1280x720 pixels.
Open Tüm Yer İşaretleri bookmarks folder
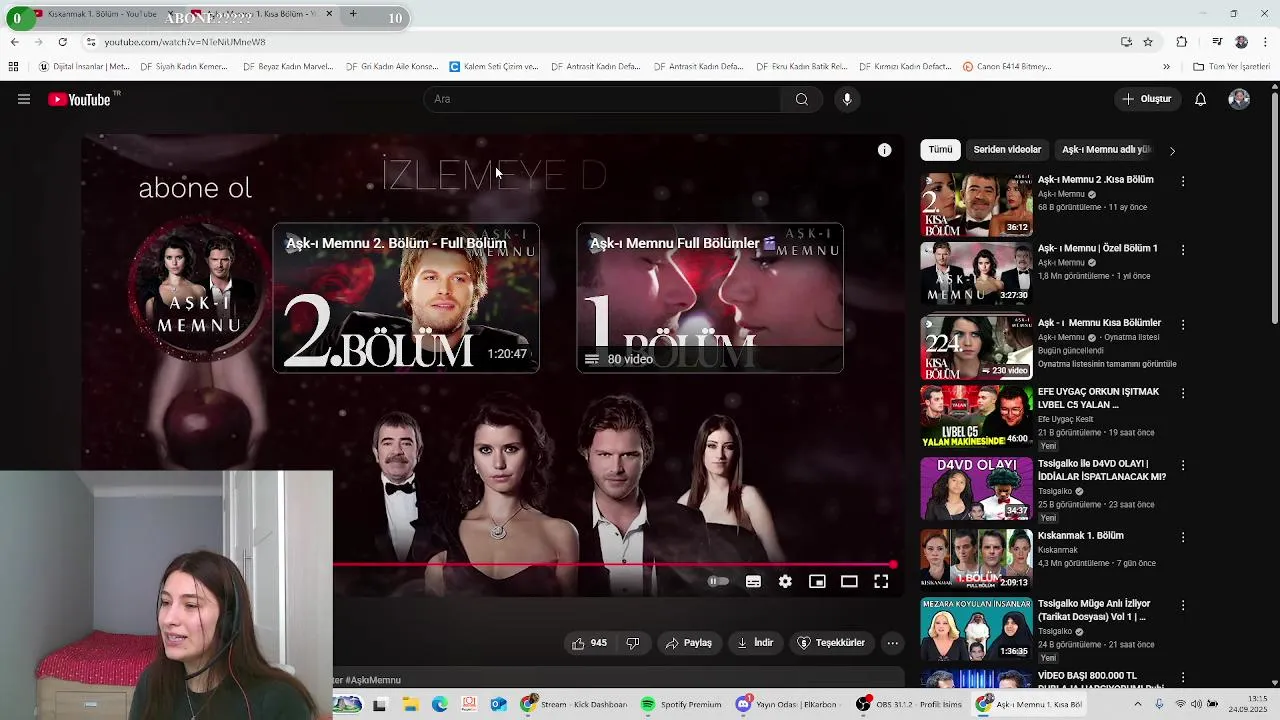(1231, 67)
